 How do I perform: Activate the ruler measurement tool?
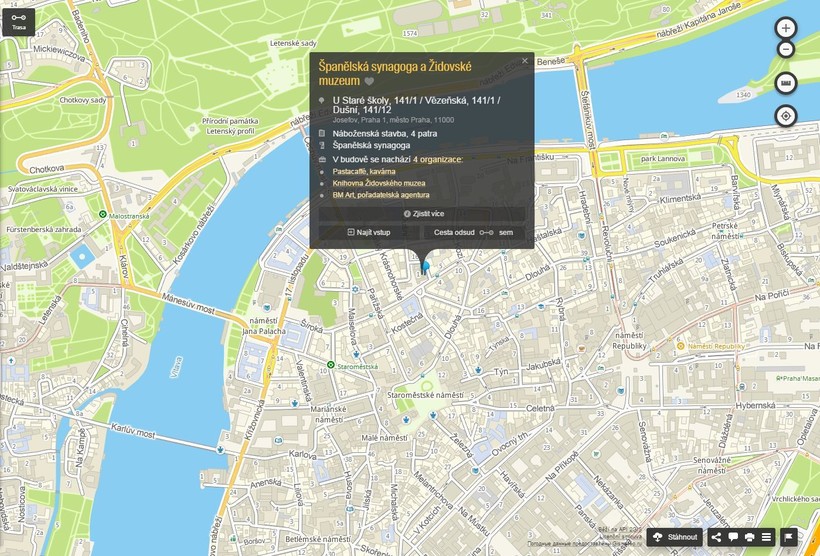coord(786,83)
